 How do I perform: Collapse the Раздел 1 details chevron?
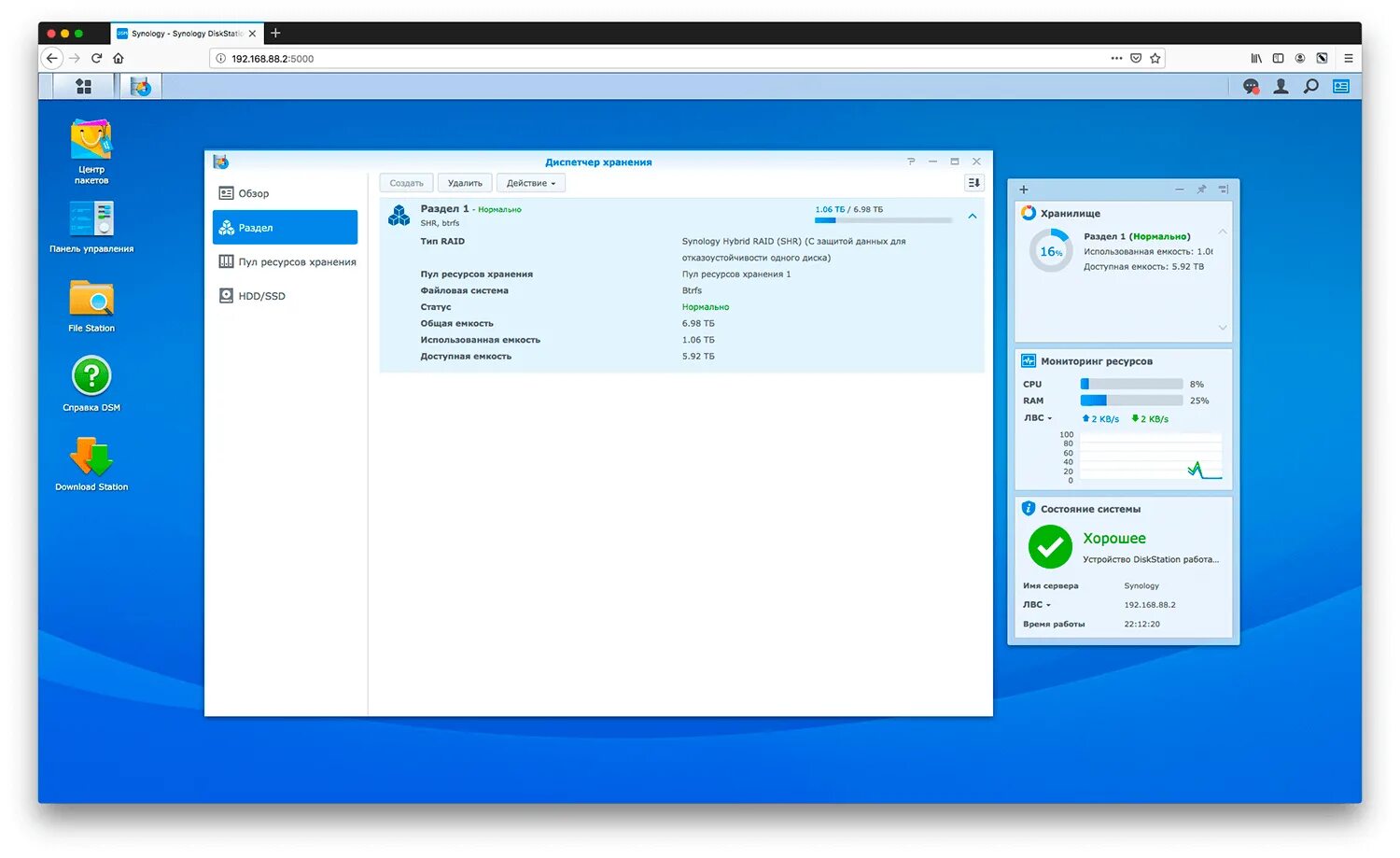pyautogui.click(x=973, y=216)
